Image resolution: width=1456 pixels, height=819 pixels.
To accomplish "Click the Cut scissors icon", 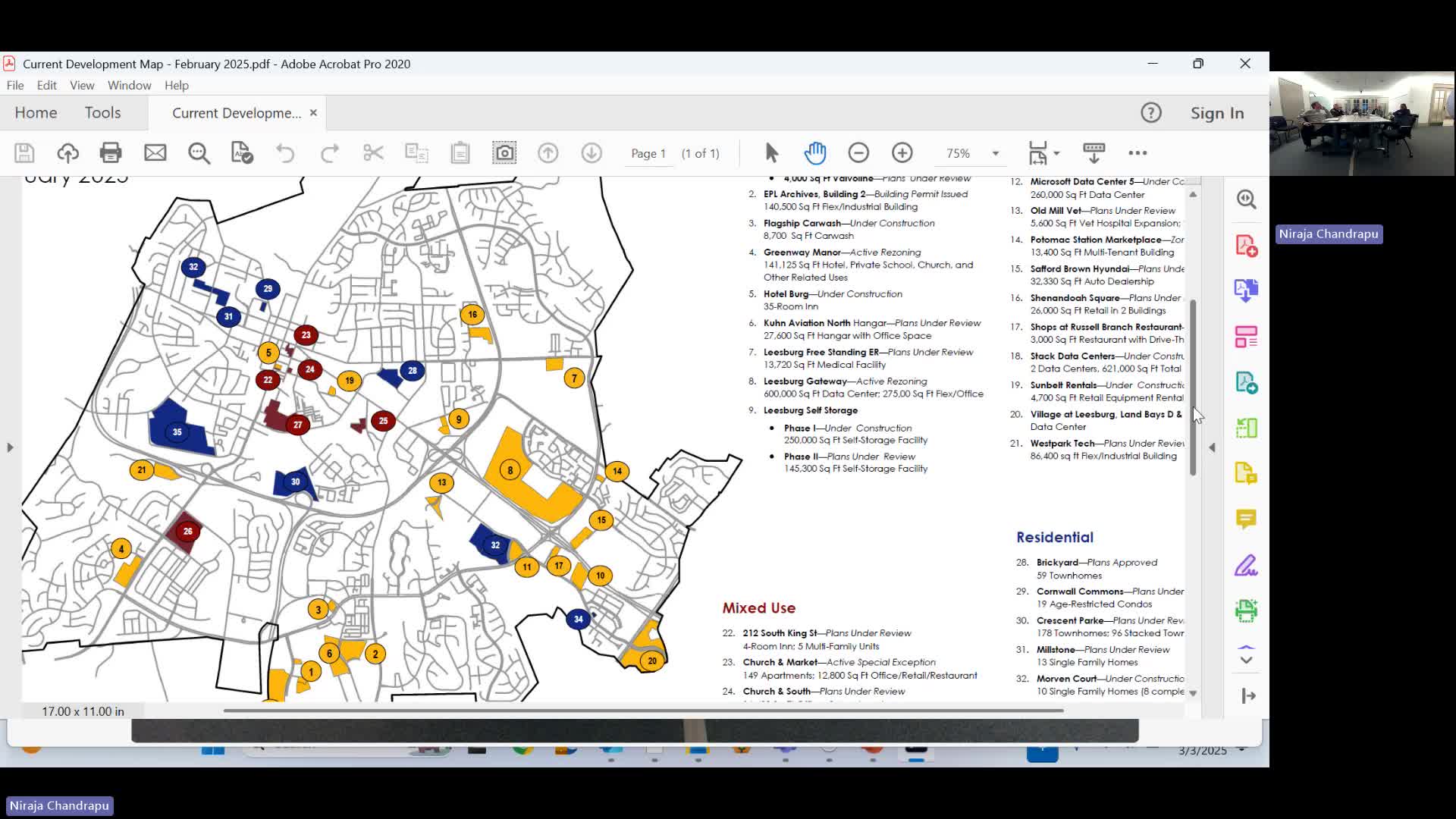I will 373,153.
